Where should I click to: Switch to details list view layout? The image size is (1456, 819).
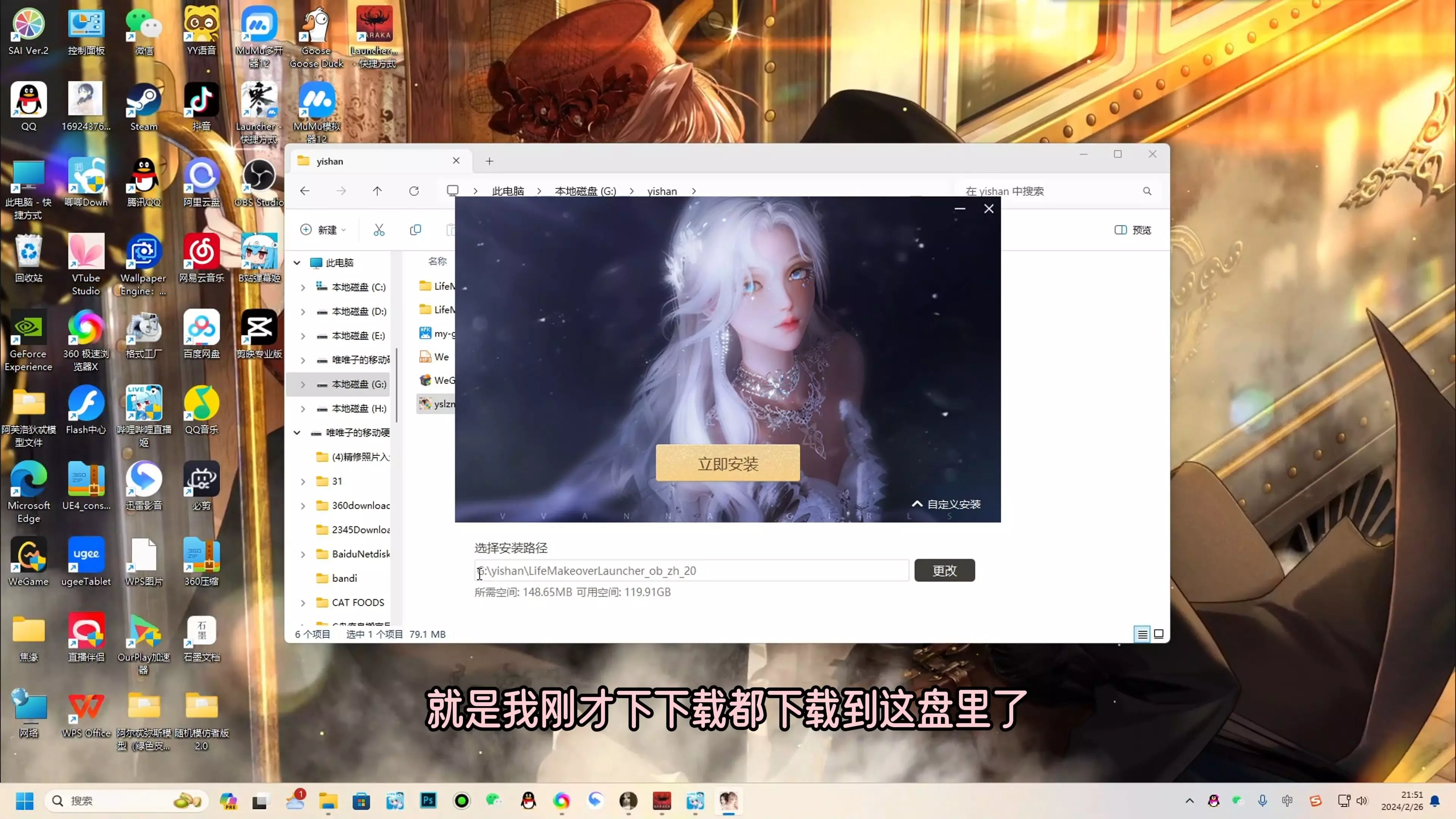point(1142,634)
